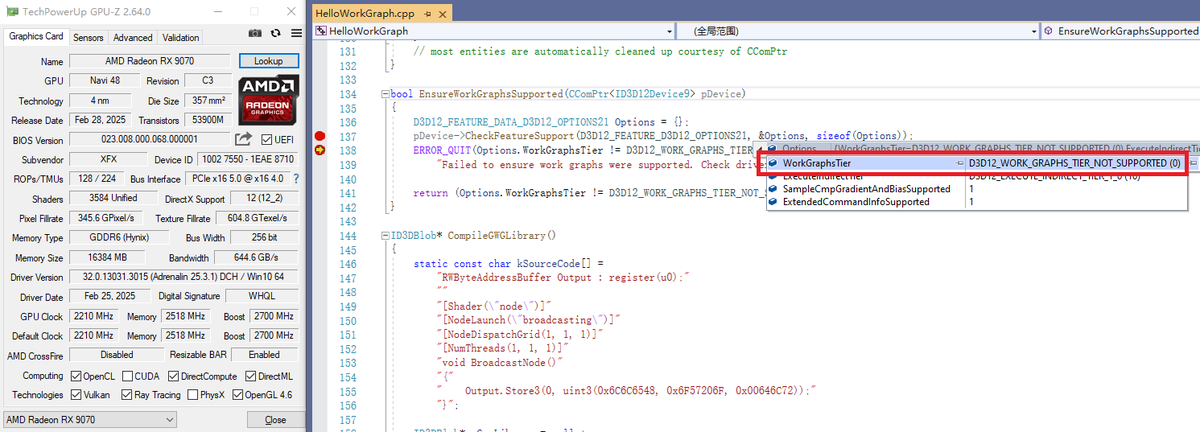Click the SampleCmpGradientAndBiasSupported datatip row
Viewport: 1200px width, 432px height.
976,188
